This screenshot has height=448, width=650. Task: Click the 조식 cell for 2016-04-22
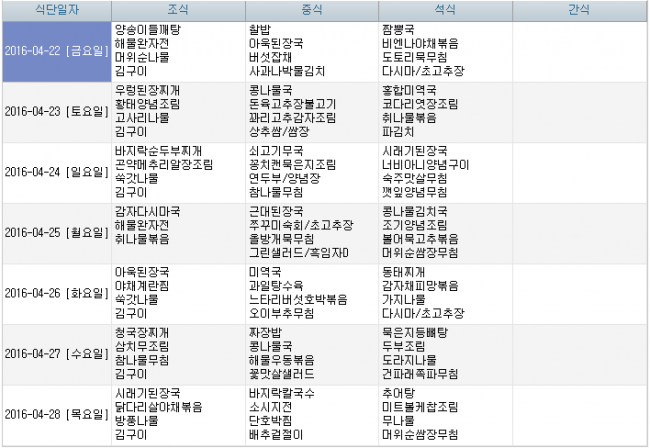coord(178,51)
